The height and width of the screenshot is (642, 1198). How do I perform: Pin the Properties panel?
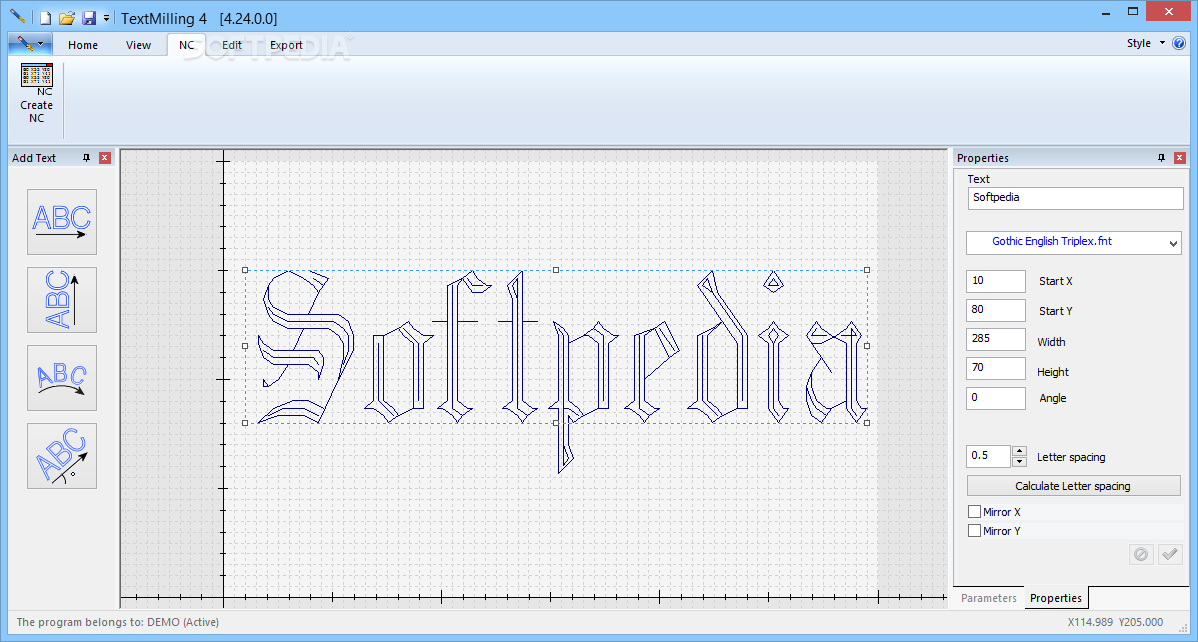[1161, 157]
